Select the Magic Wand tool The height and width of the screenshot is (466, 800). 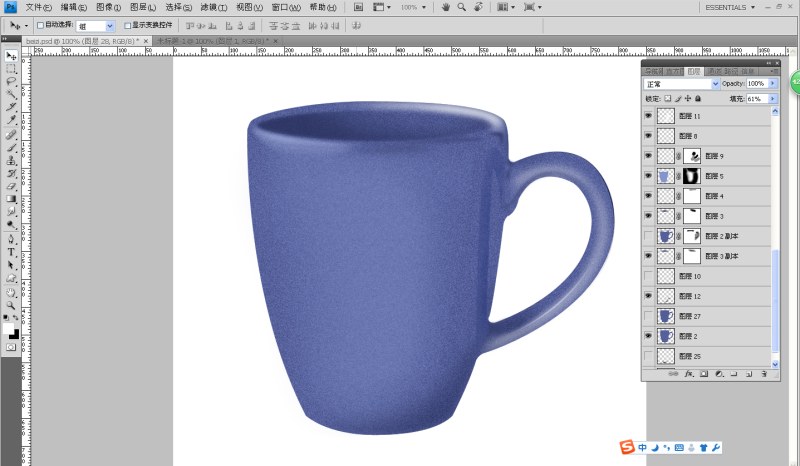point(11,94)
